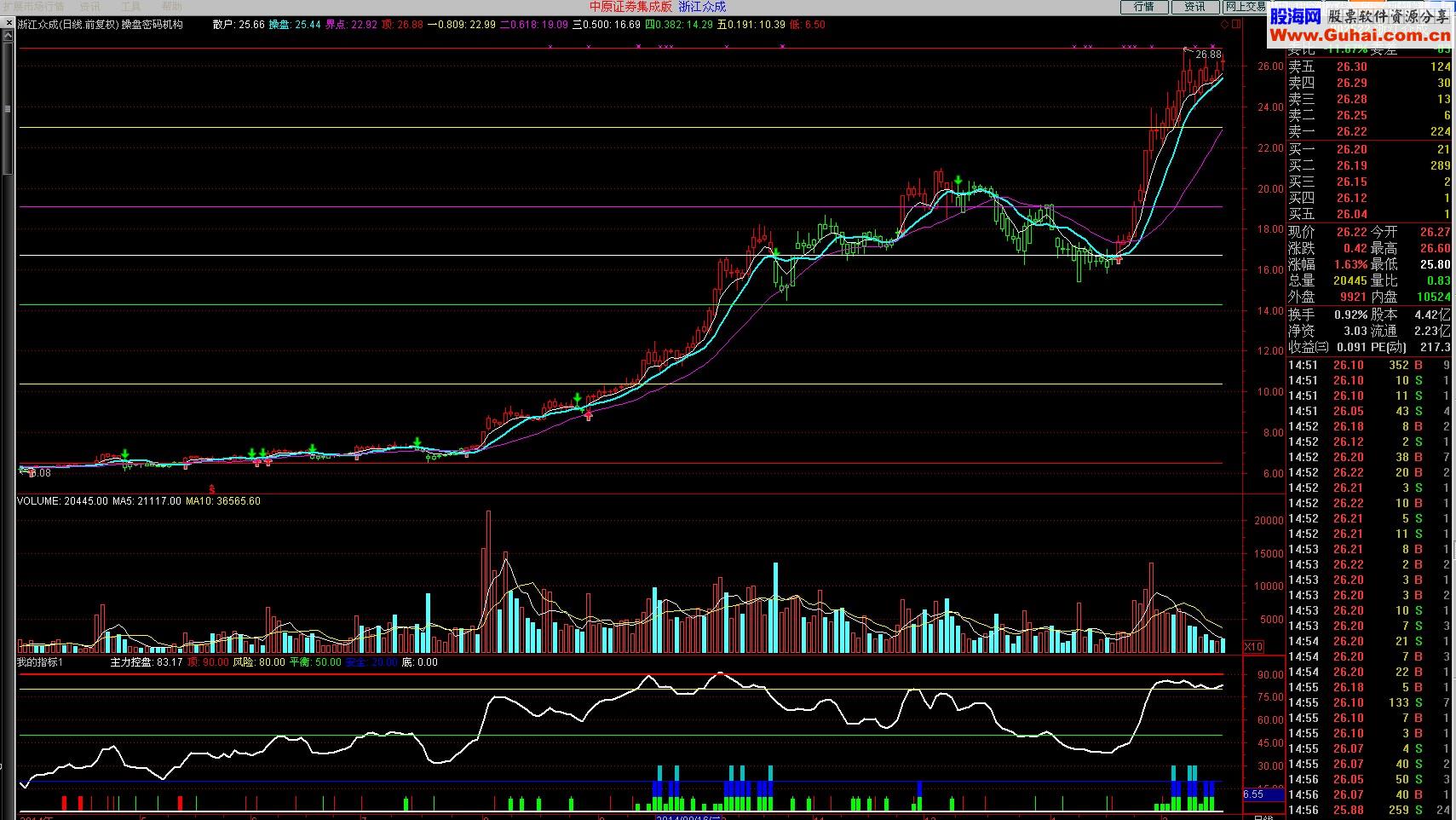Screen dimensions: 1456x820
Task: Select the 卖一 26.22 ask row
Action: pos(1369,131)
